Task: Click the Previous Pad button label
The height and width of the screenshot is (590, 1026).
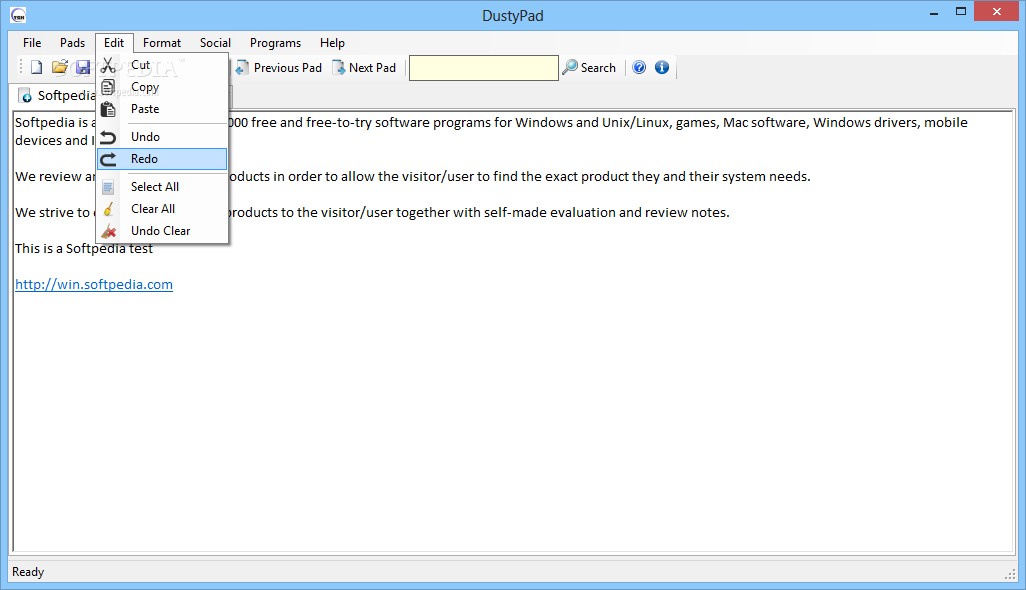Action: [x=288, y=67]
